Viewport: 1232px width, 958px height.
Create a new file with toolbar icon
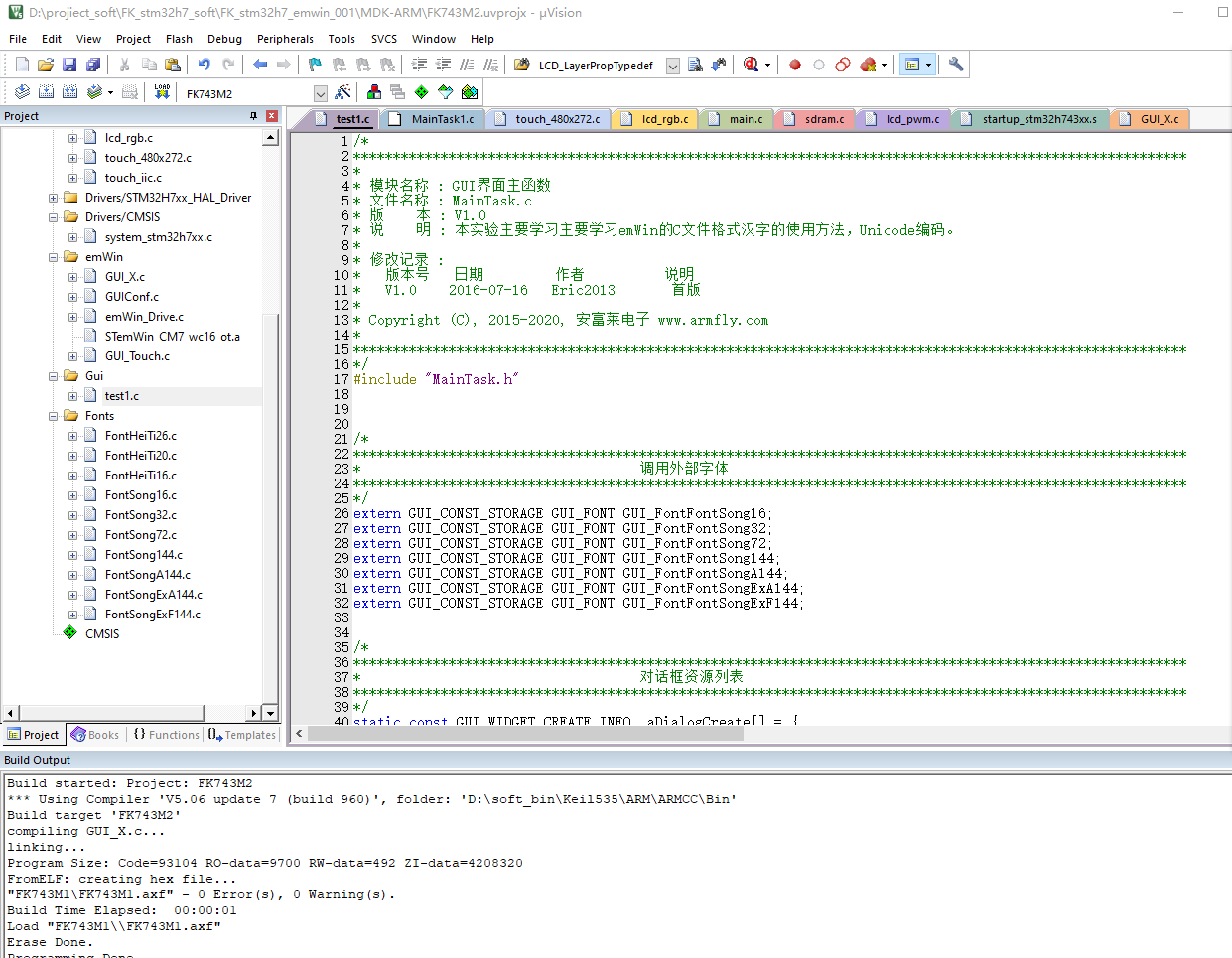click(x=22, y=65)
